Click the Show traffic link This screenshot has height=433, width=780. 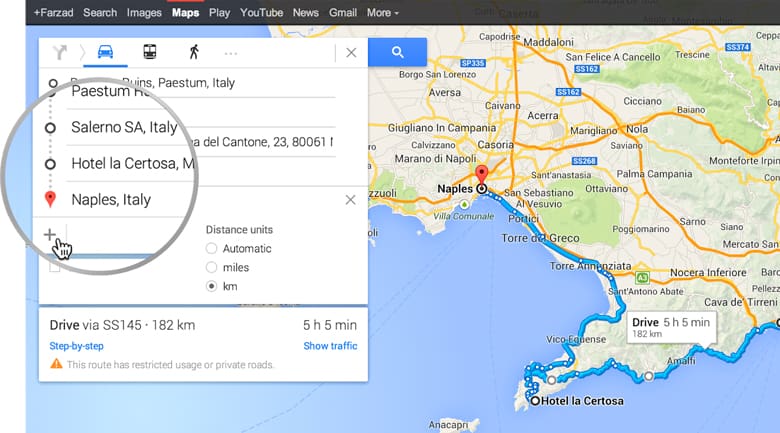point(330,346)
